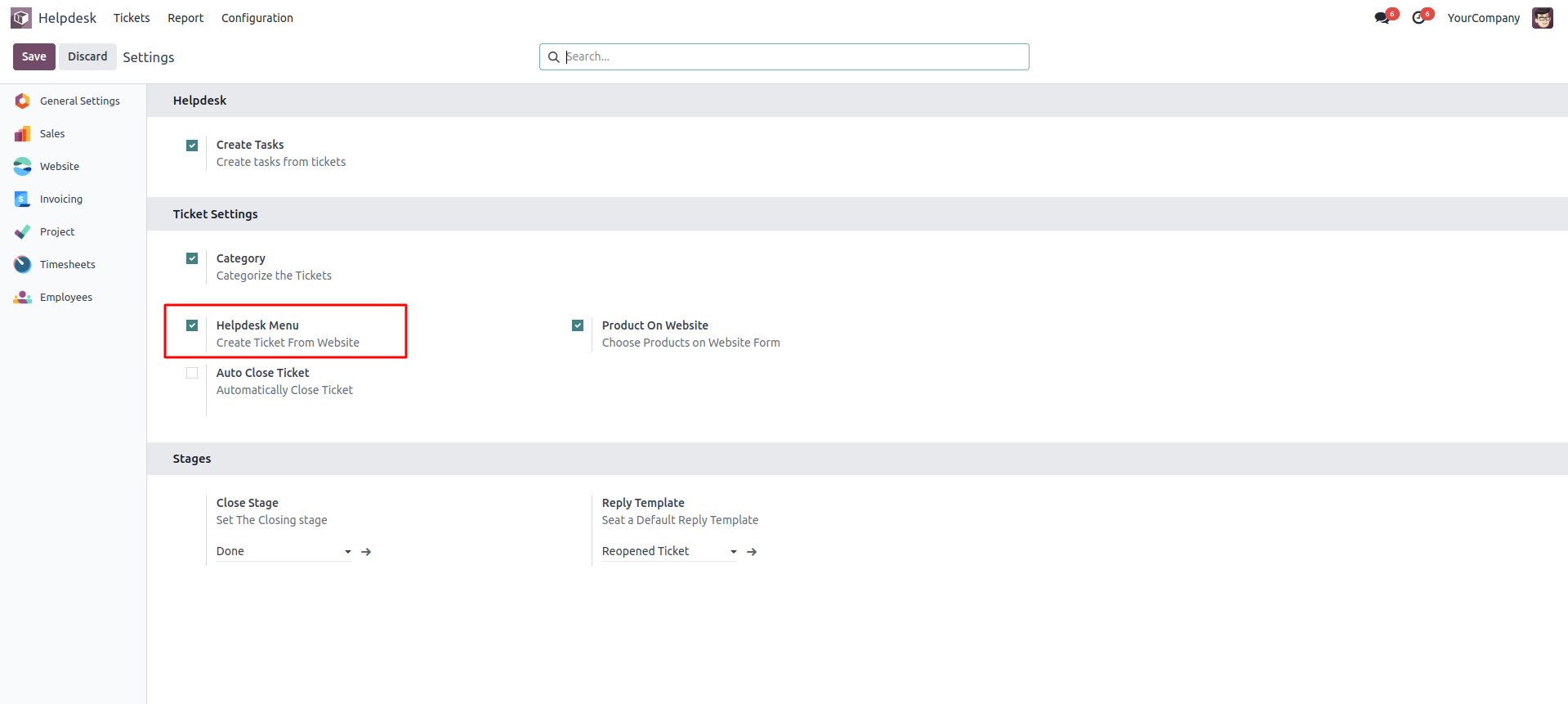The image size is (1568, 704).
Task: Click the Save button
Action: [x=34, y=57]
